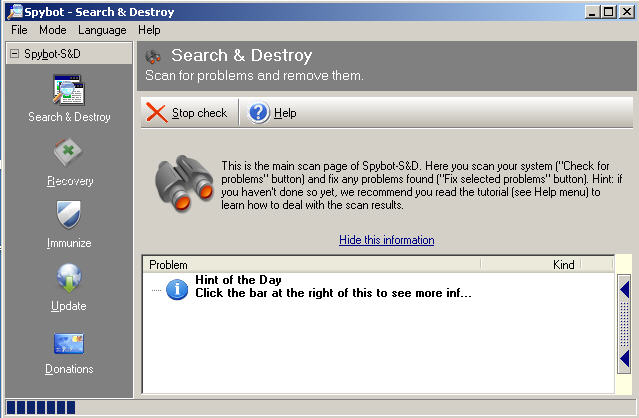
Task: Click lower blue arrow on the side bar
Action: (624, 359)
